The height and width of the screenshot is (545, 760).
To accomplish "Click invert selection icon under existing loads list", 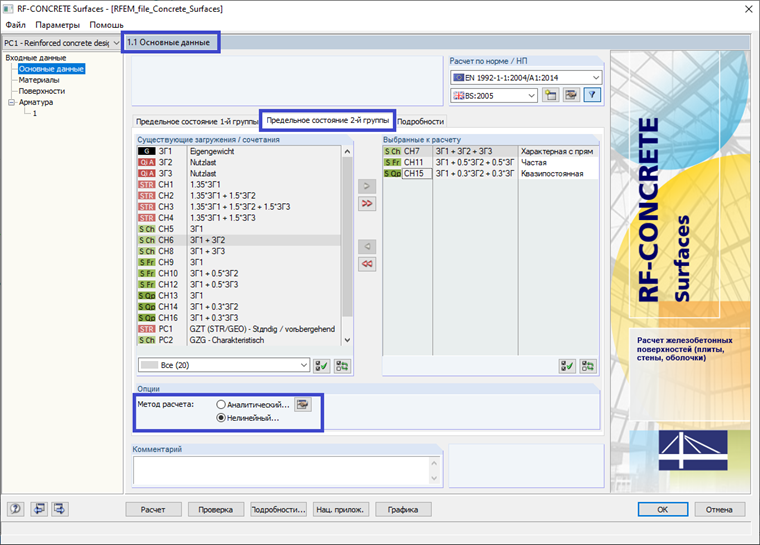I will pos(342,366).
